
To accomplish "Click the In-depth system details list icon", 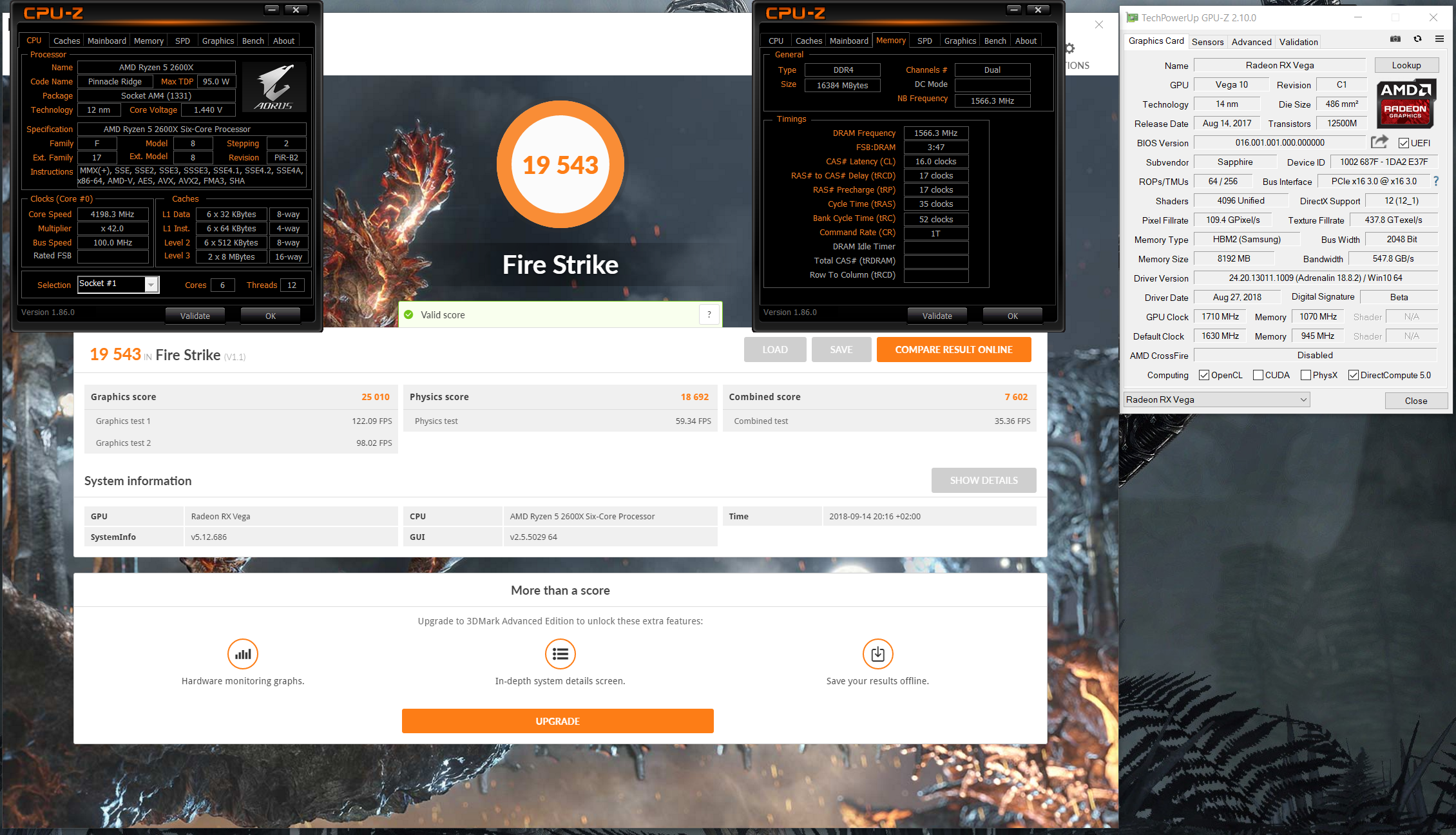I will [560, 654].
